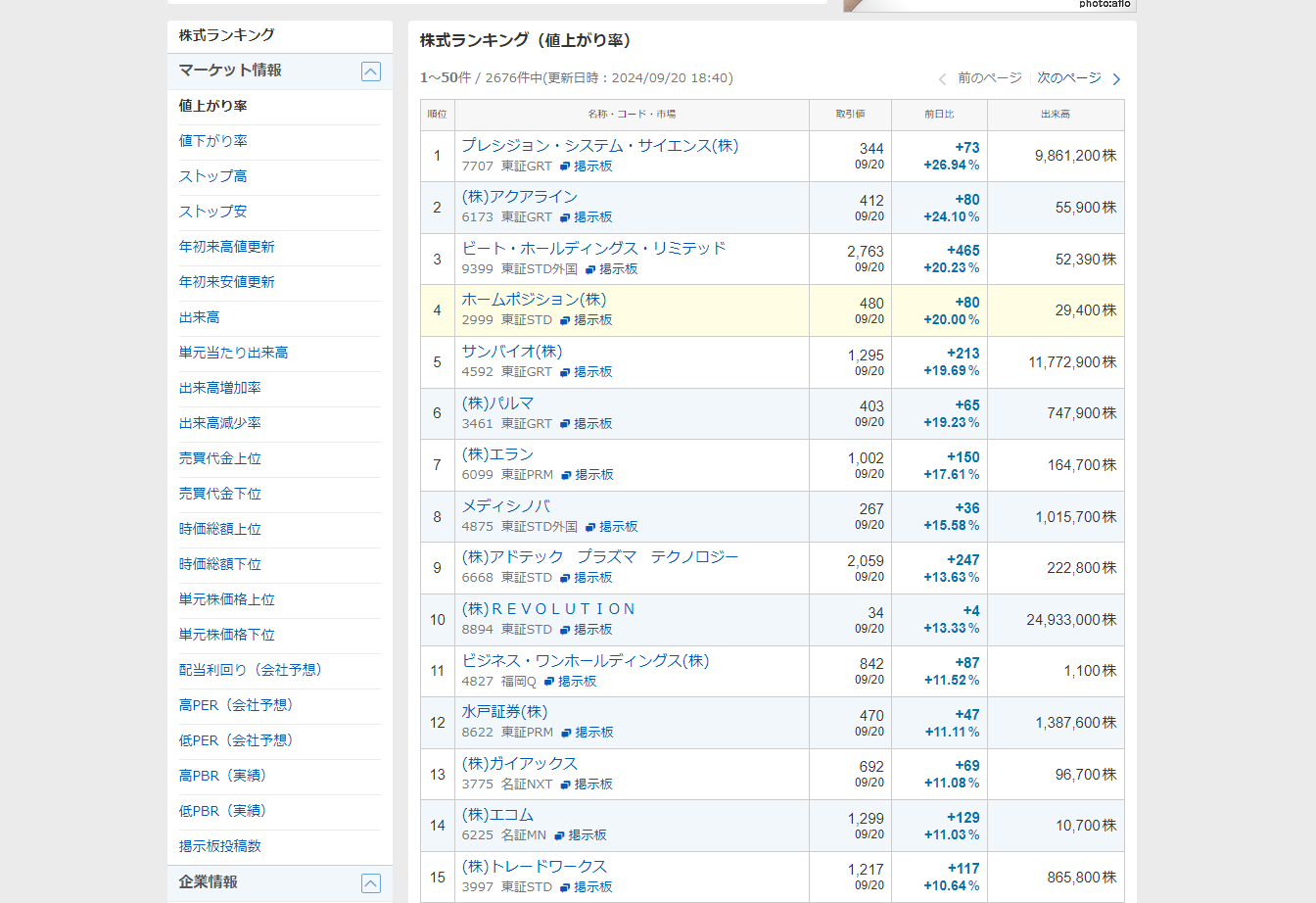Open 掲示板投稿数 ranking
This screenshot has width=1316, height=903.
(219, 846)
